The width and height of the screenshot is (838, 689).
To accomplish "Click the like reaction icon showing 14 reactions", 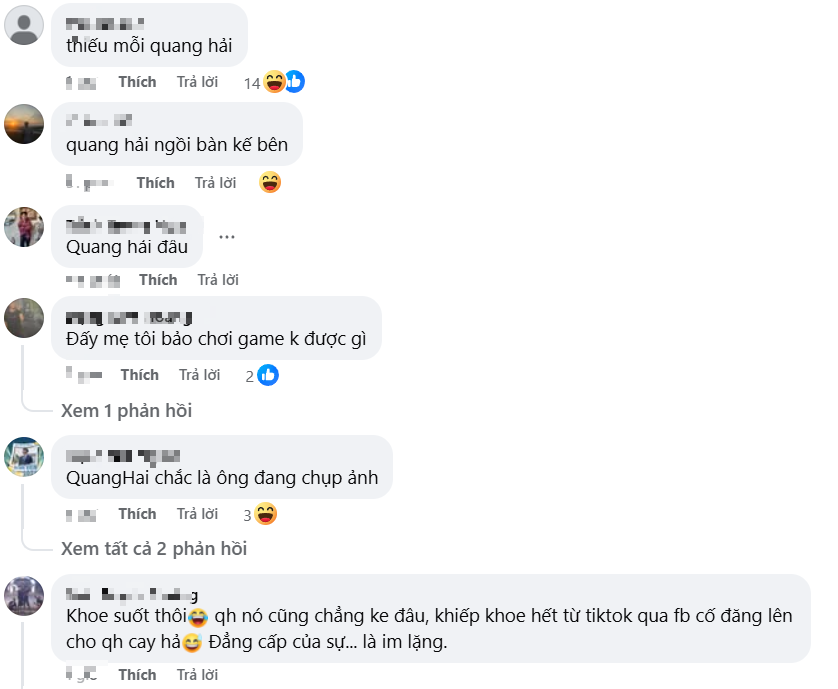I will (294, 82).
